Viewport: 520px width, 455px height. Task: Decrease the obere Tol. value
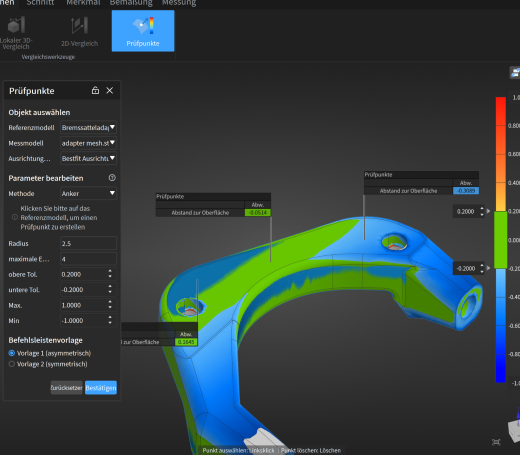tap(110, 277)
